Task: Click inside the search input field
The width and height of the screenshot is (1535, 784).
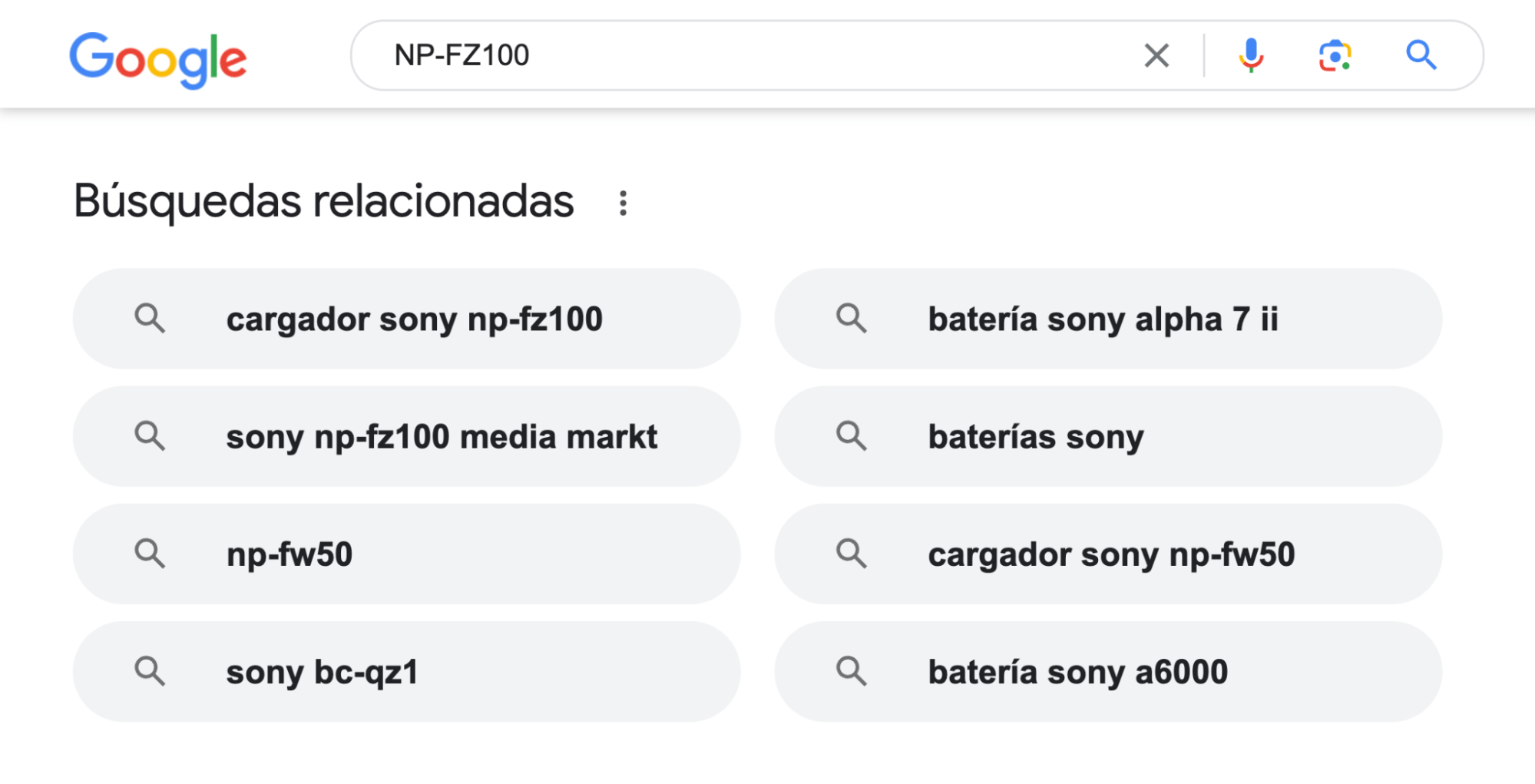Action: click(768, 55)
